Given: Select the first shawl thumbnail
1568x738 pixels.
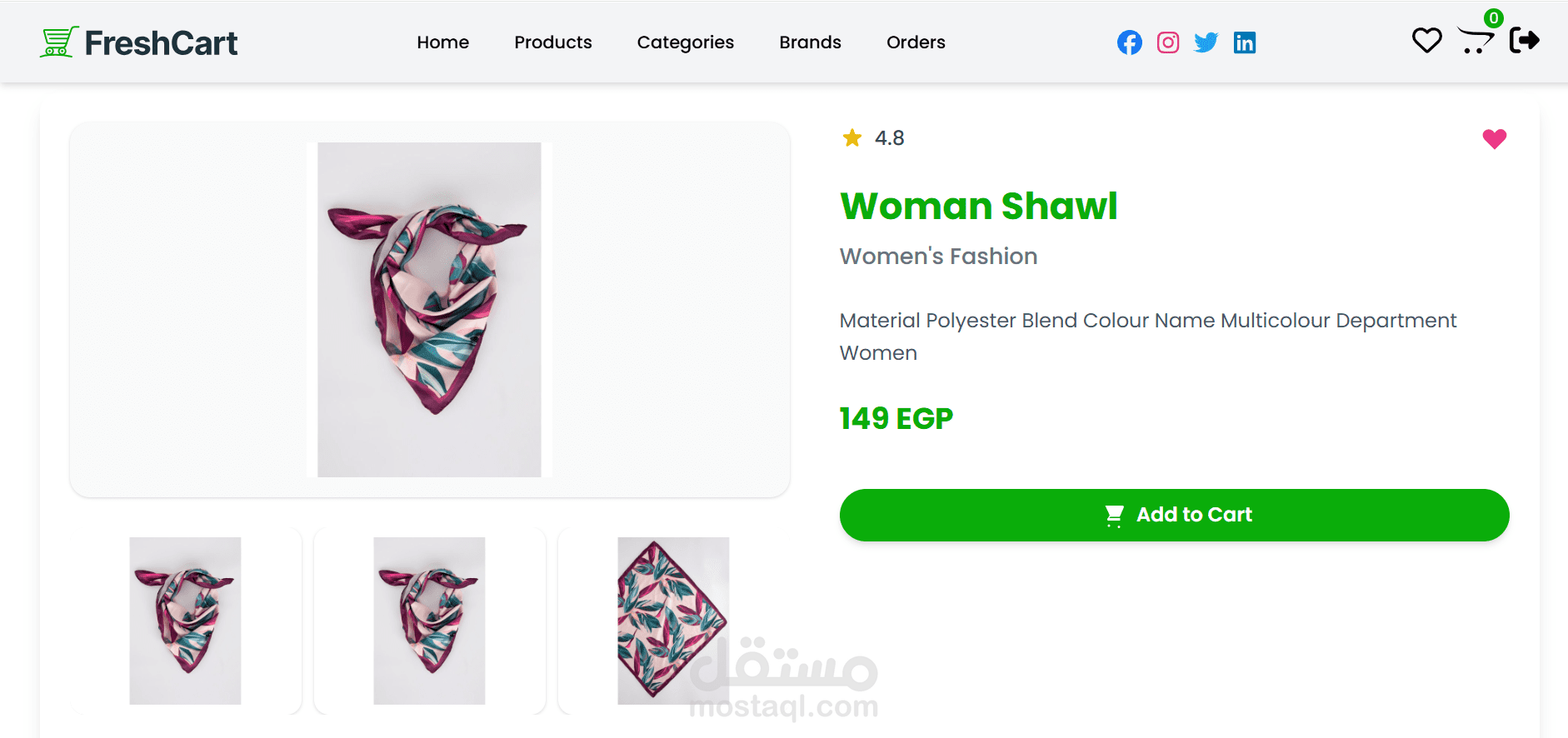Looking at the screenshot, I should (x=185, y=621).
